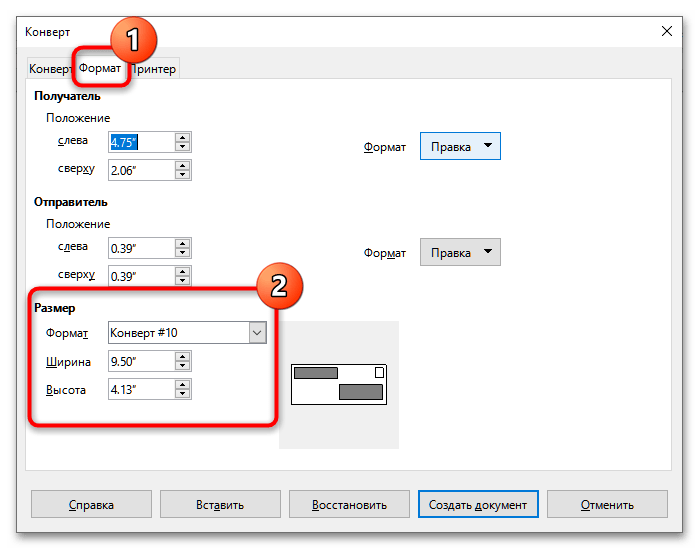Increase recipient слева position value
Screen dimensions: 699x549
pos(181,137)
